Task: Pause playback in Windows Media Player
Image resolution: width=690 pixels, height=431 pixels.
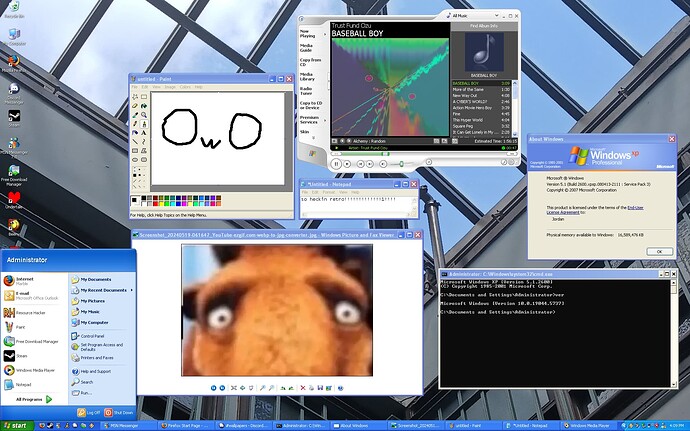Action: tap(336, 164)
